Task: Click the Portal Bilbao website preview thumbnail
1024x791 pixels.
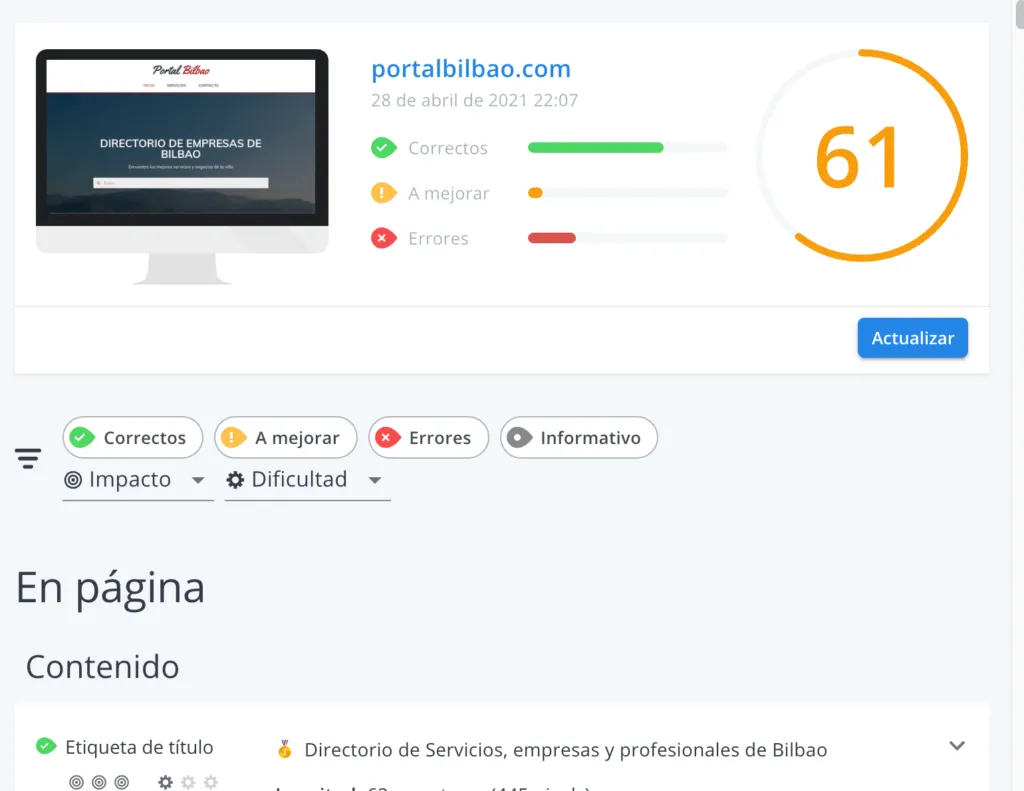Action: (182, 167)
